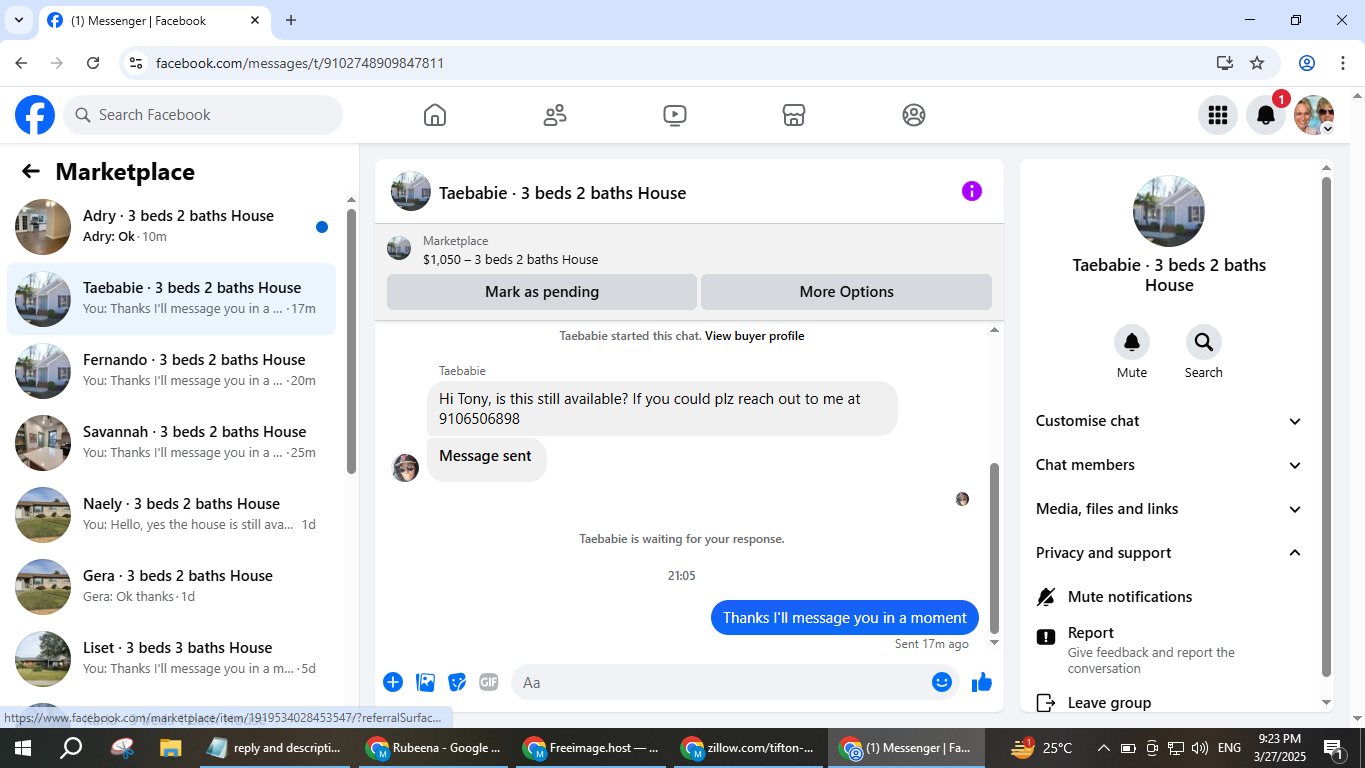Click the blue 'Thanks I'll message you in a moment' bubble

[x=845, y=617]
